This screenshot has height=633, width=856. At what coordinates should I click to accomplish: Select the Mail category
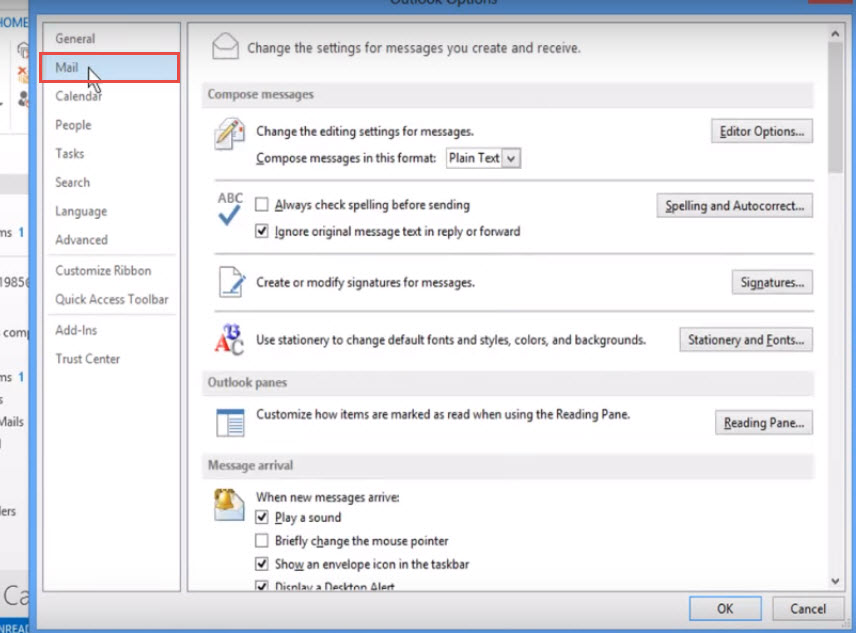coord(110,68)
